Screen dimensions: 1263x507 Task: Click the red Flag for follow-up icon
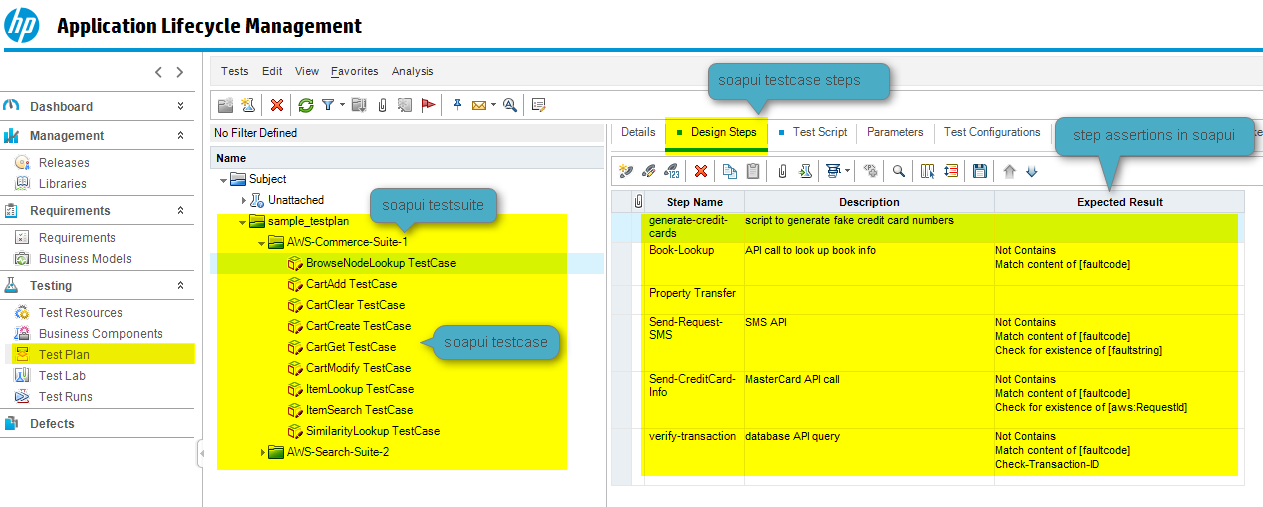tap(429, 104)
